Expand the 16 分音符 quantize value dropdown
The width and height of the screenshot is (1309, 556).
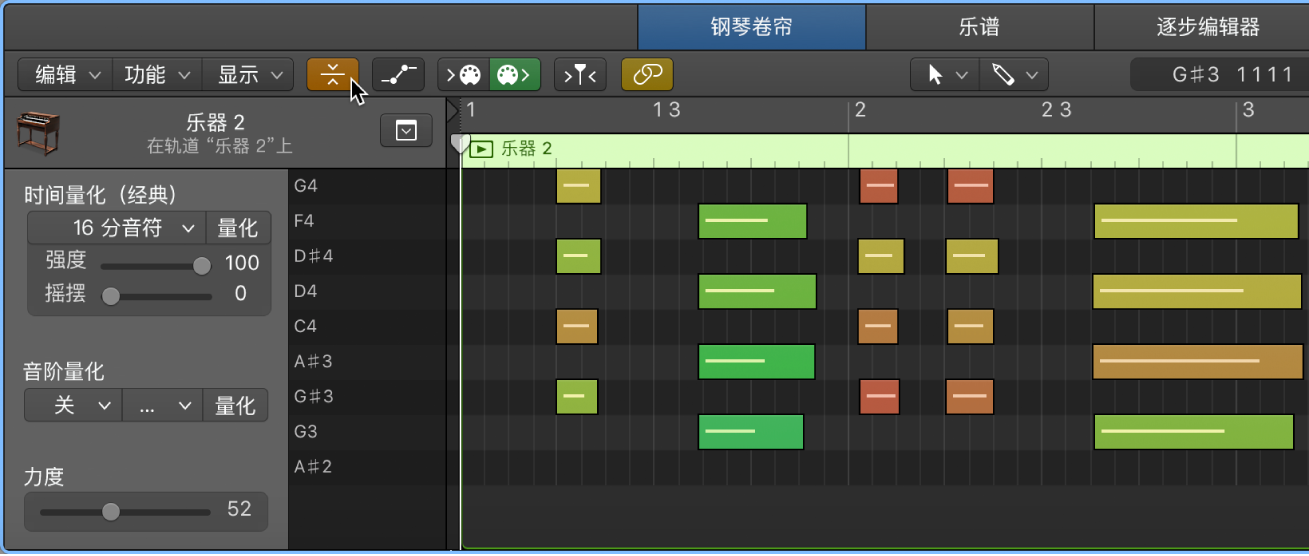[x=117, y=228]
